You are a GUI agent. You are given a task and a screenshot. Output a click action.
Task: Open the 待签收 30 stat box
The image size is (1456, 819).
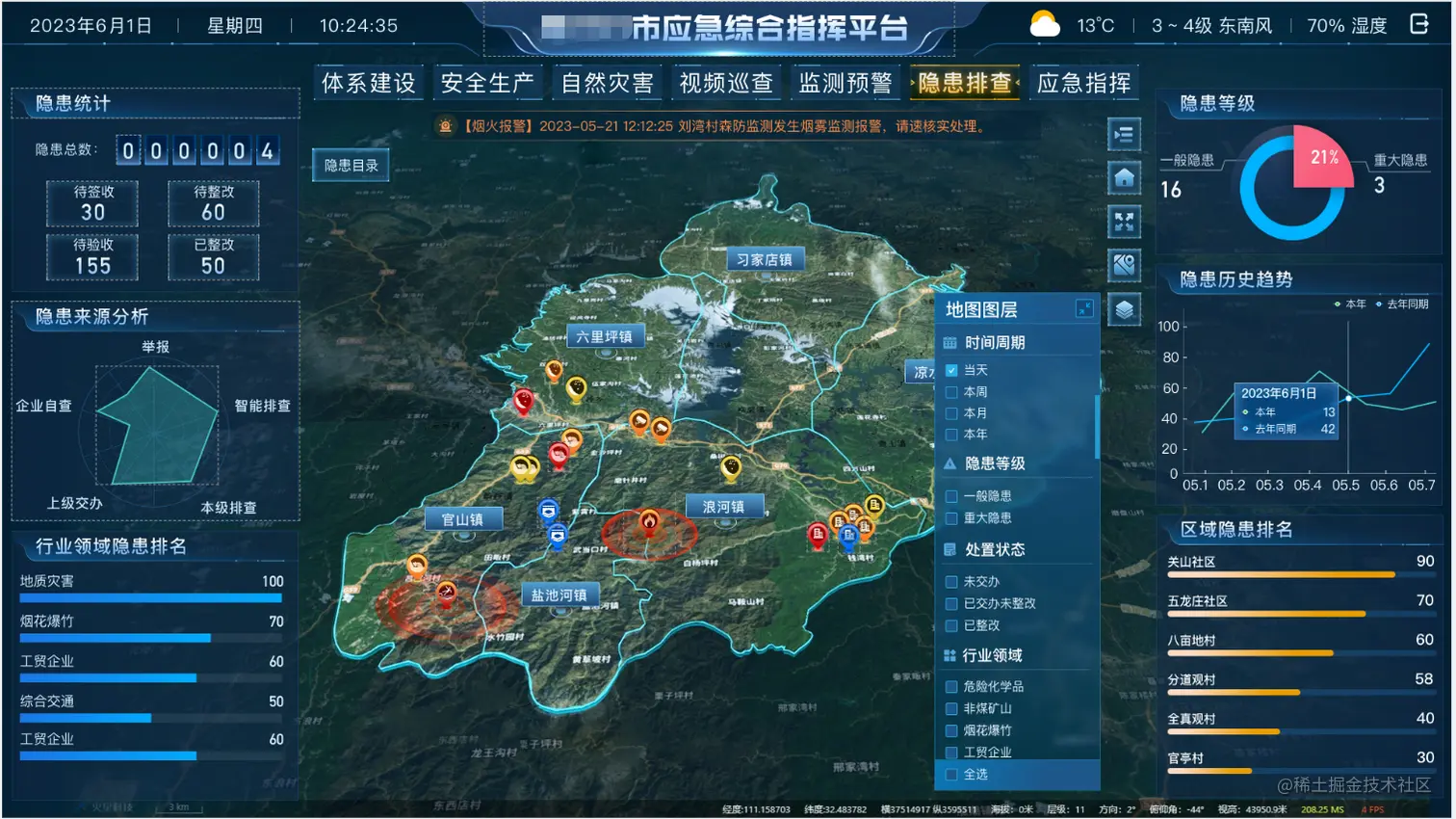(92, 204)
